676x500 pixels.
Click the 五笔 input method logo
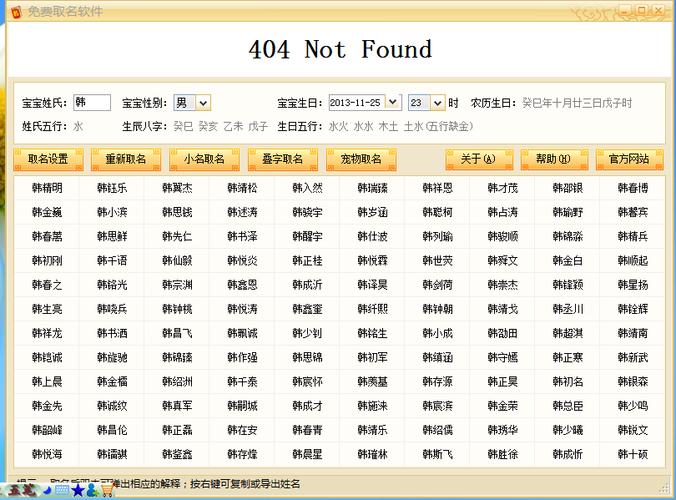pyautogui.click(x=20, y=491)
